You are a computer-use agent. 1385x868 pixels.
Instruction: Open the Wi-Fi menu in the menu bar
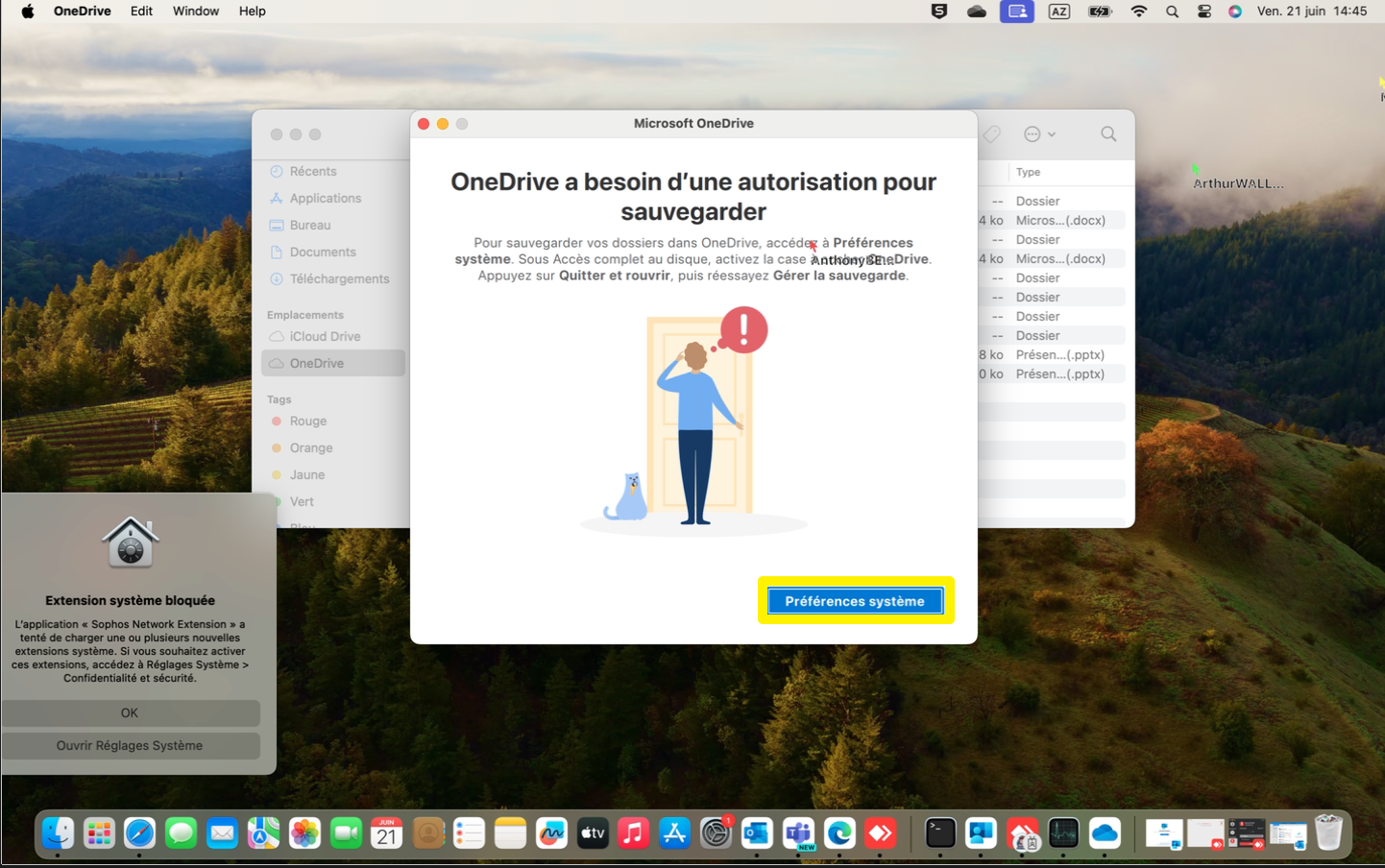(x=1139, y=12)
